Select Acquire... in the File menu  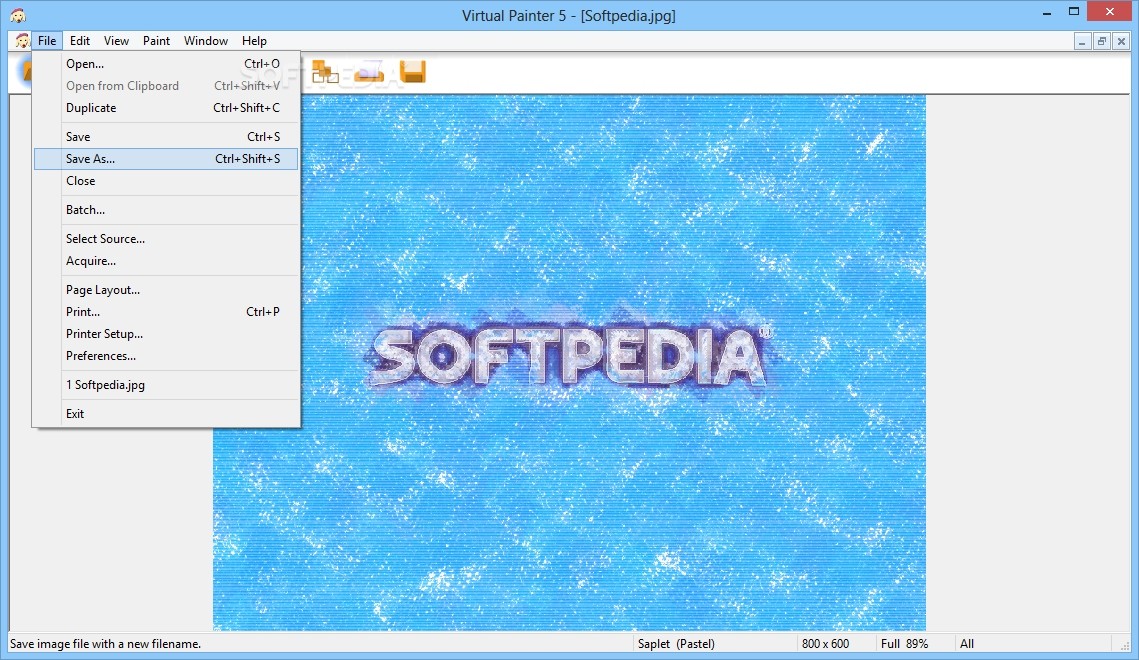[x=166, y=261]
